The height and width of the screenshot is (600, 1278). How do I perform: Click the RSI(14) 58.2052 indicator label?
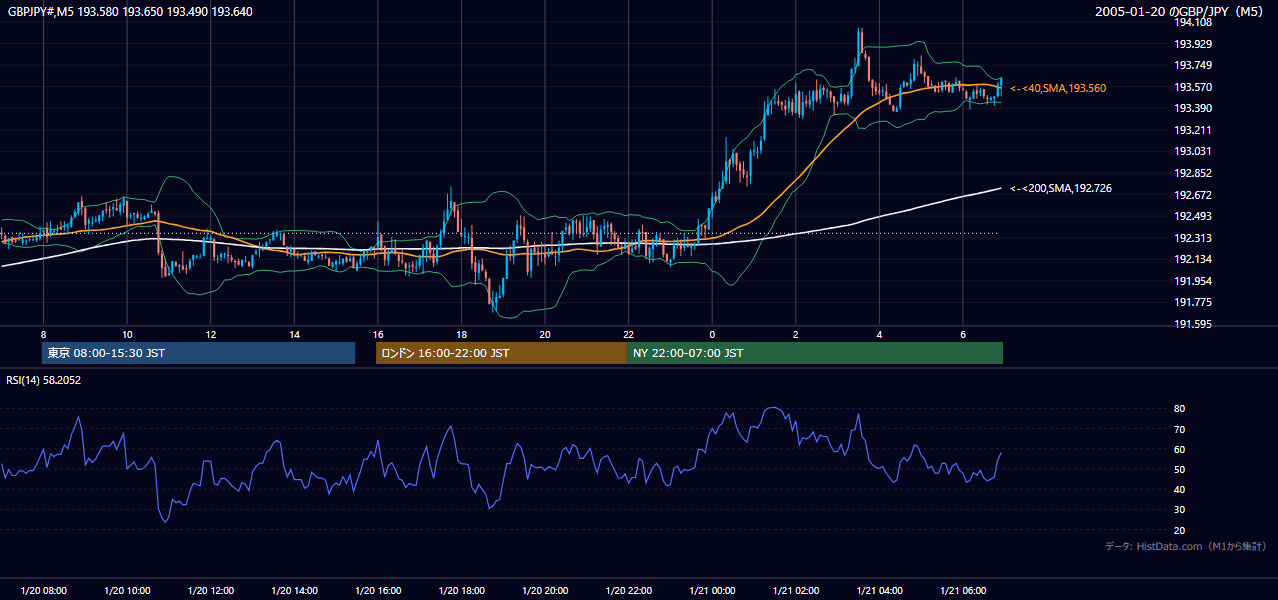click(x=43, y=380)
